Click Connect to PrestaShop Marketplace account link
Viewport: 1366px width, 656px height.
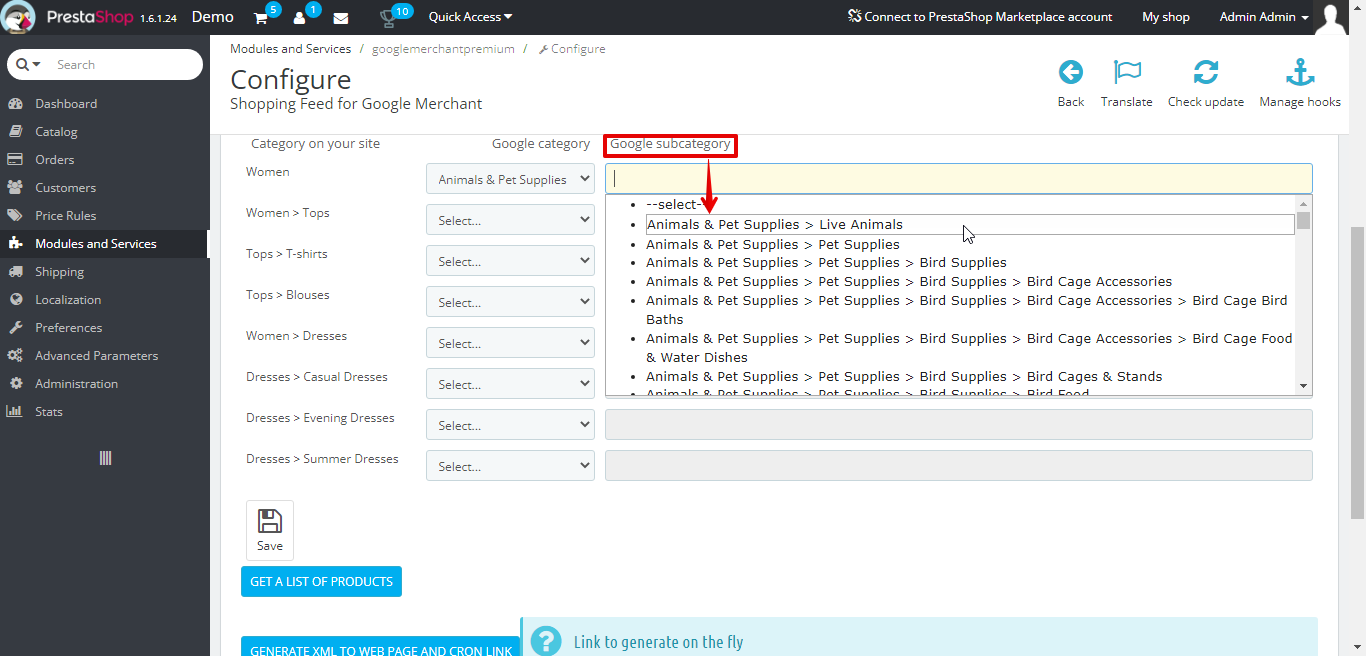[980, 17]
